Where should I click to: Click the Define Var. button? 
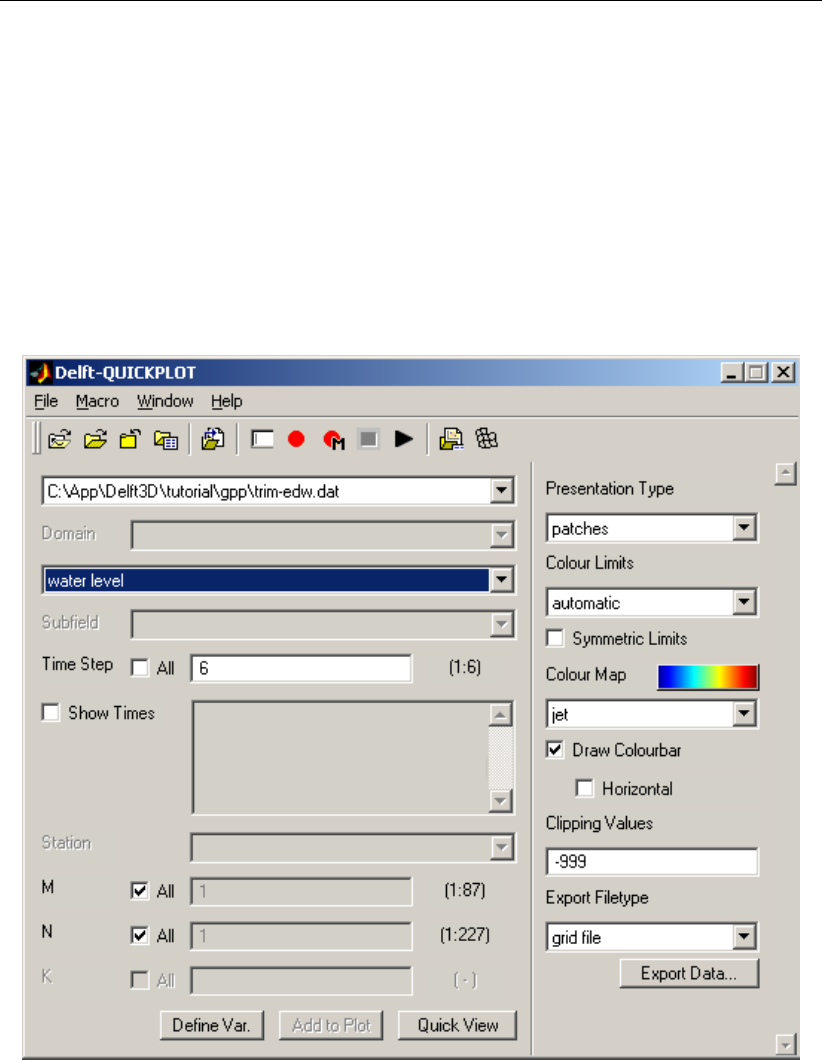[x=212, y=1026]
